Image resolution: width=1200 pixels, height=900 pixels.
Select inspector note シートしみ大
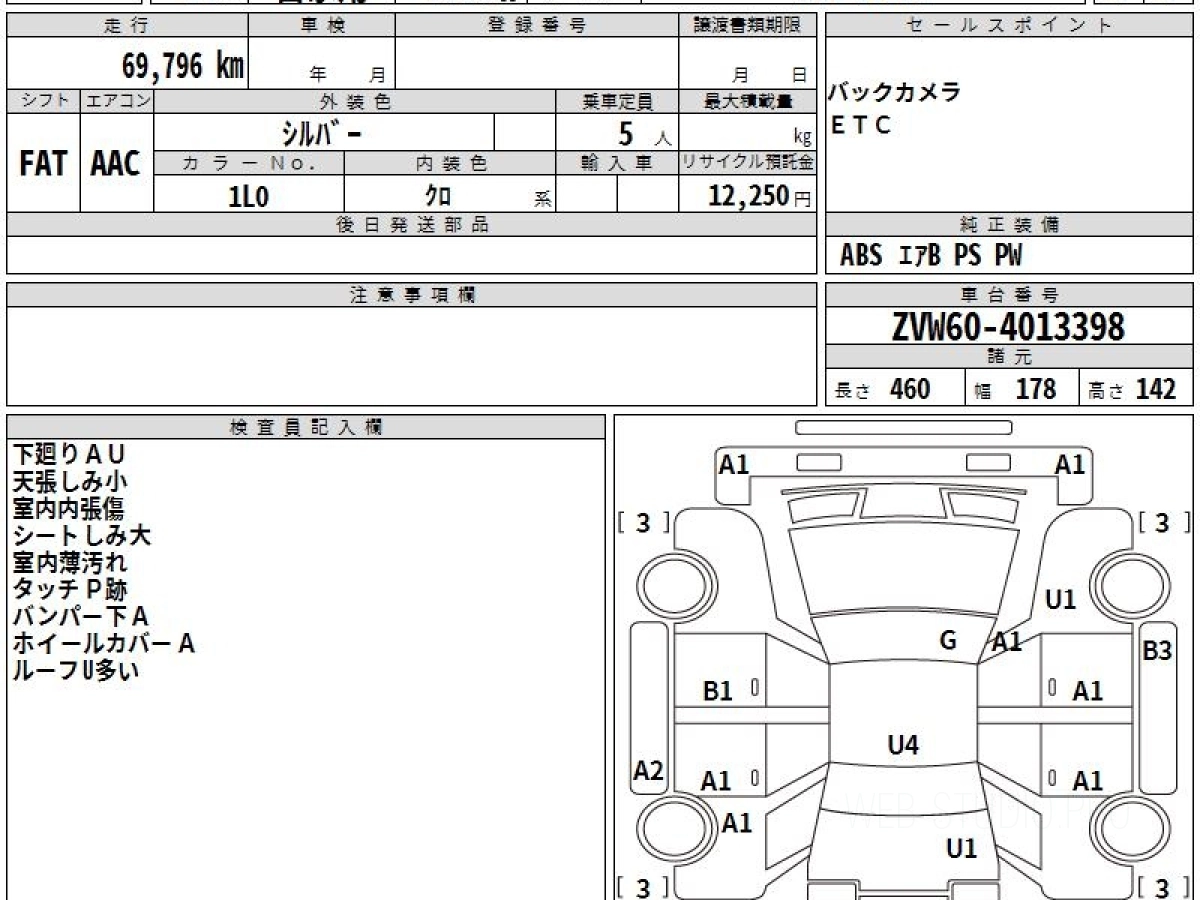tap(81, 535)
